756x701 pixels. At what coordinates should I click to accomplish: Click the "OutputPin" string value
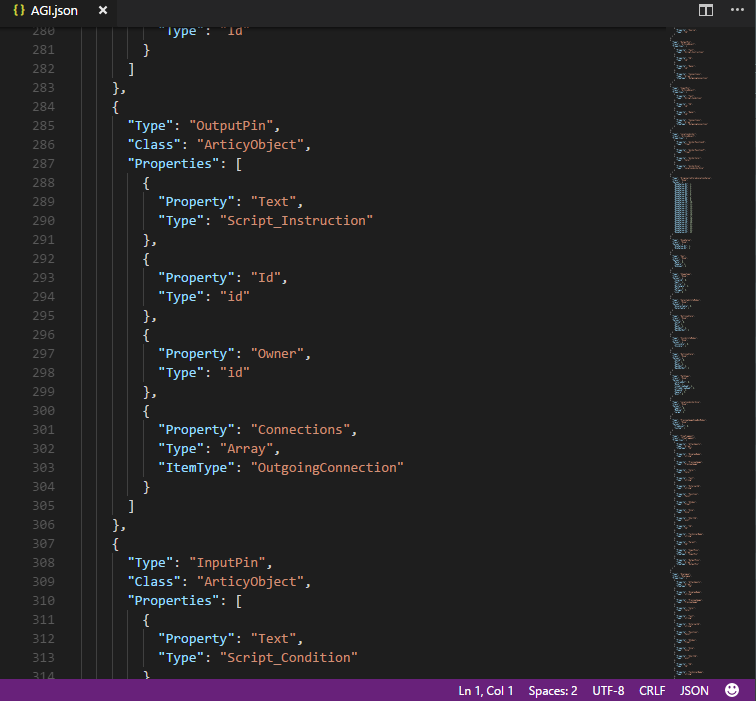point(231,126)
